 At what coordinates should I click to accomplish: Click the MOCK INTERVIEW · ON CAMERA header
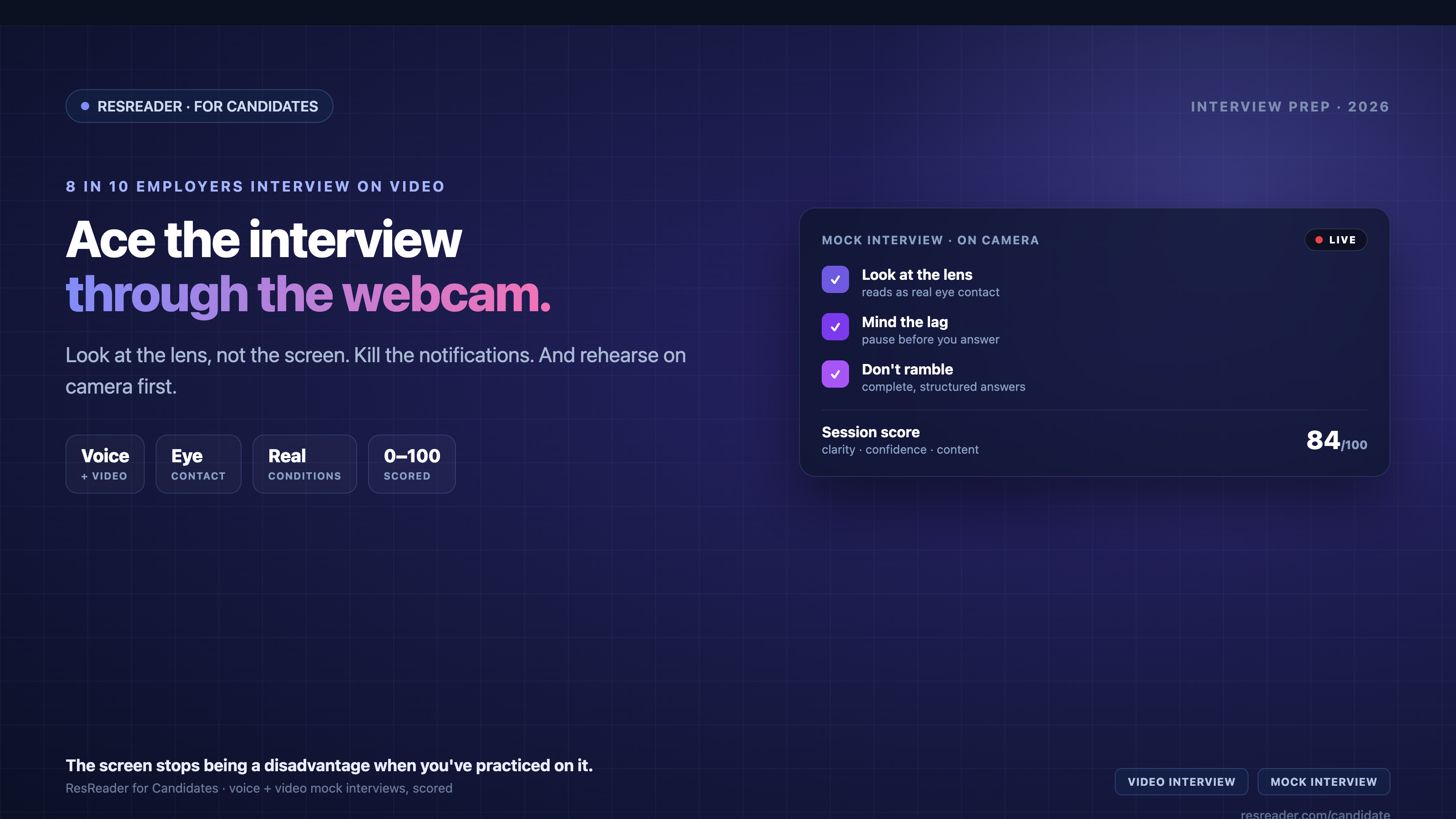pyautogui.click(x=930, y=240)
